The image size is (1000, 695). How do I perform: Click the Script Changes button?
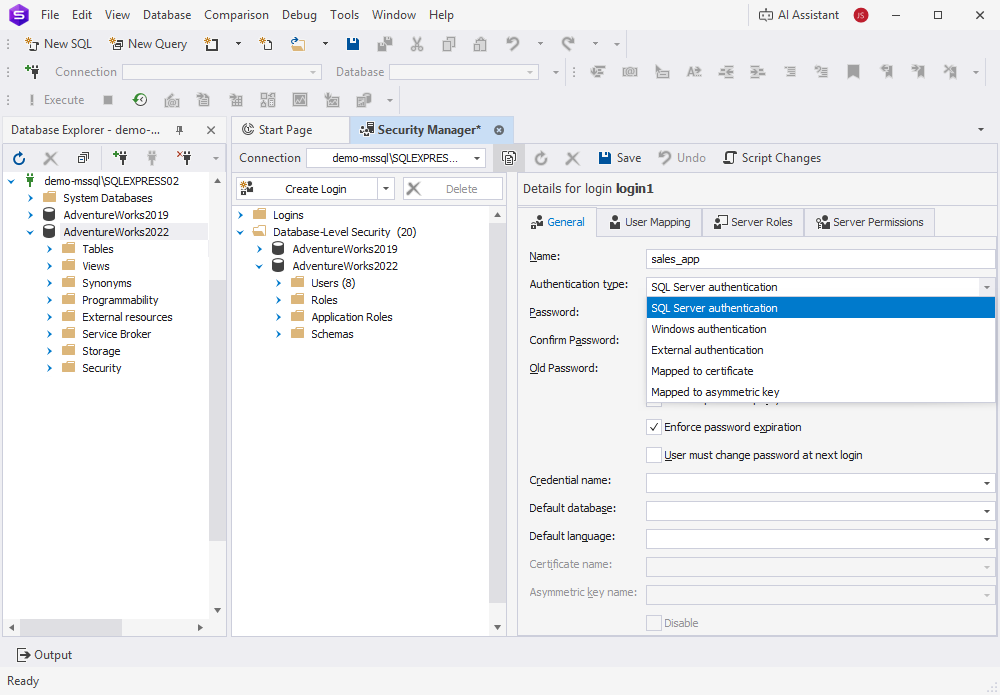[x=772, y=157]
